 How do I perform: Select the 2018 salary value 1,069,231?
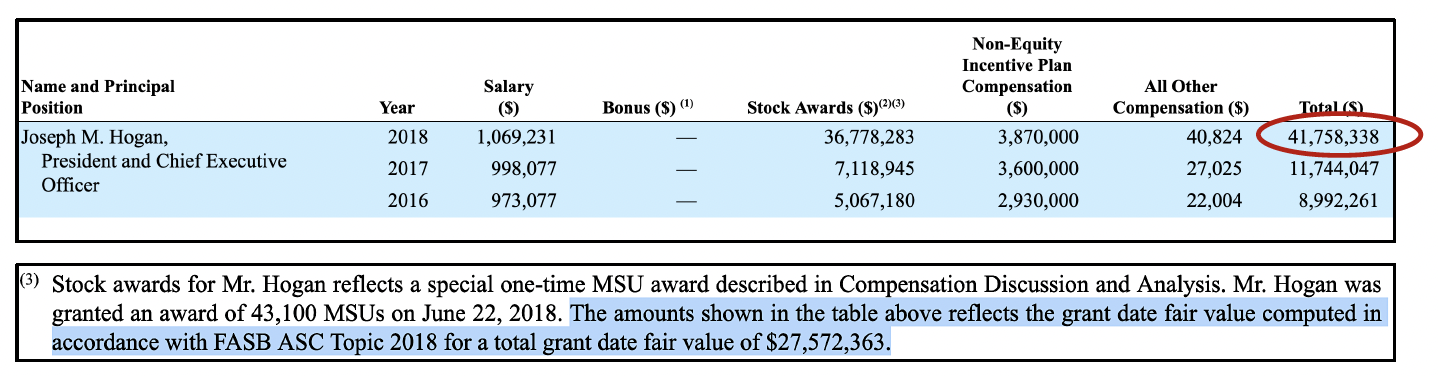coord(514,137)
